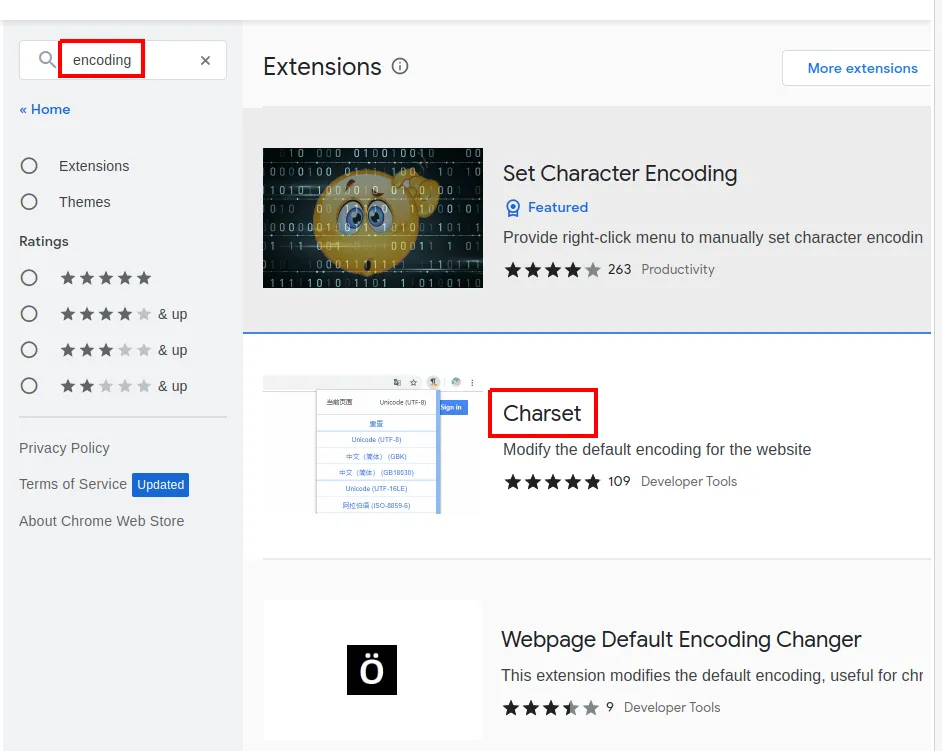Open the Terms of Service link
942x751 pixels.
pos(73,484)
